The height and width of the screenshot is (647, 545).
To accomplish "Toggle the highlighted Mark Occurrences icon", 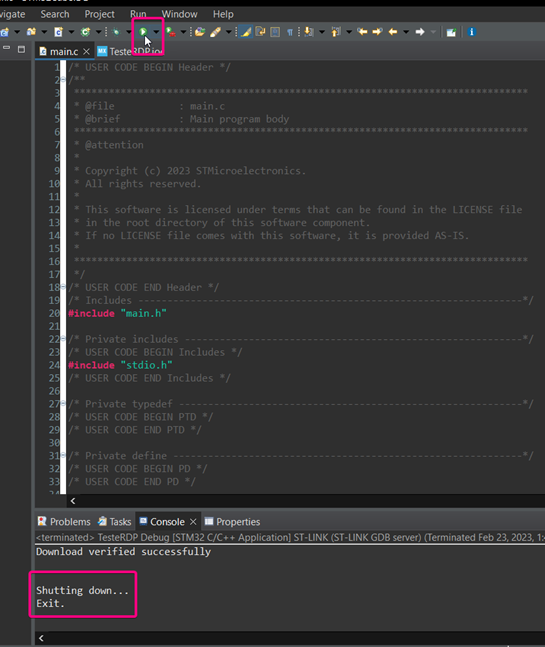I will (x=246, y=32).
